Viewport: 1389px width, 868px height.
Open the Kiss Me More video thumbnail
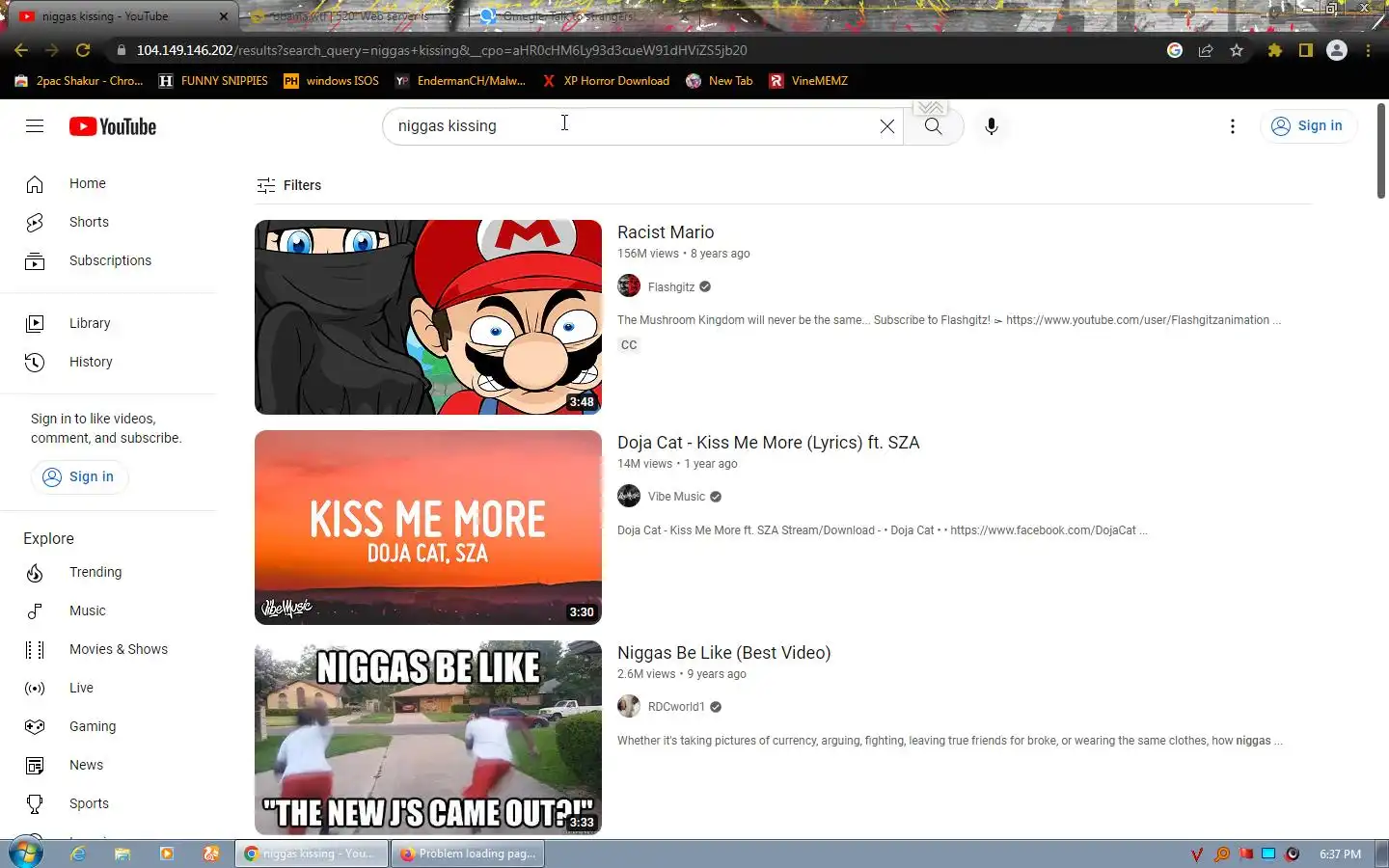(x=428, y=528)
